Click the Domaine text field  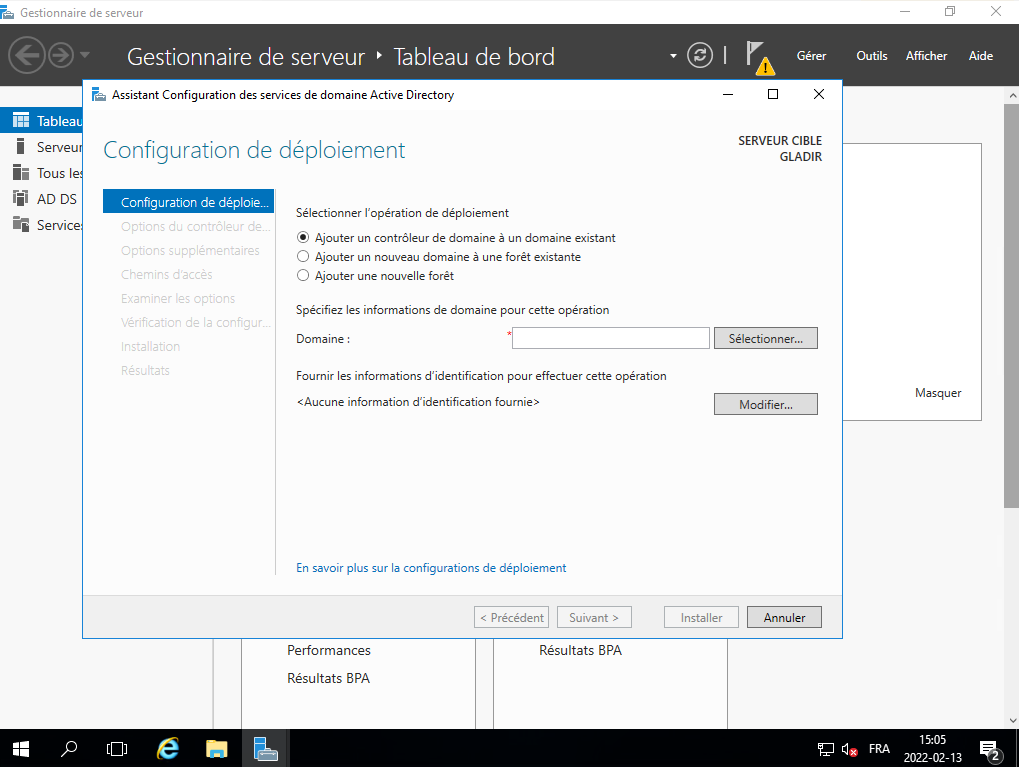point(610,338)
